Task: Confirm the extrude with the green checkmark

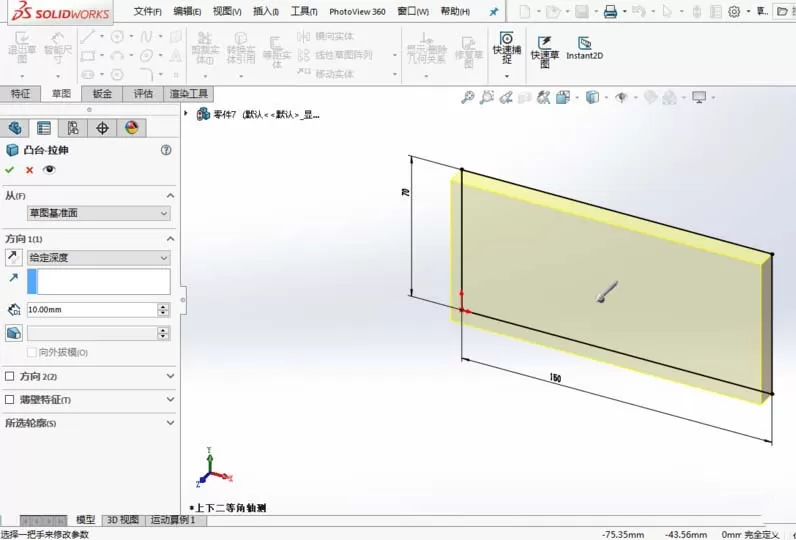Action: point(9,170)
